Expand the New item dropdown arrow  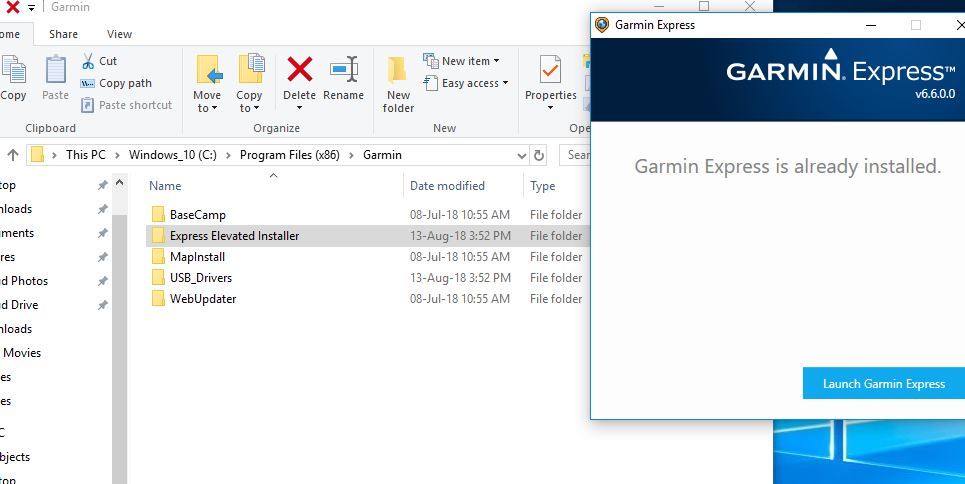click(x=497, y=61)
